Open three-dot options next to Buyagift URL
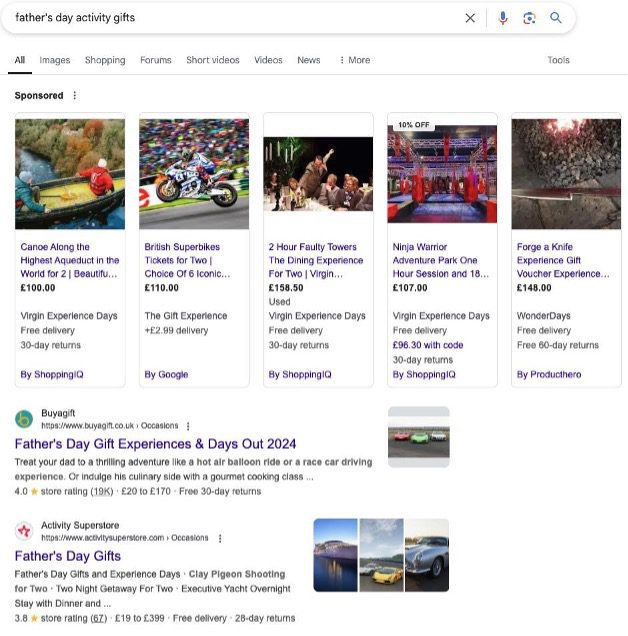Screen dimensions: 628x636 click(188, 426)
